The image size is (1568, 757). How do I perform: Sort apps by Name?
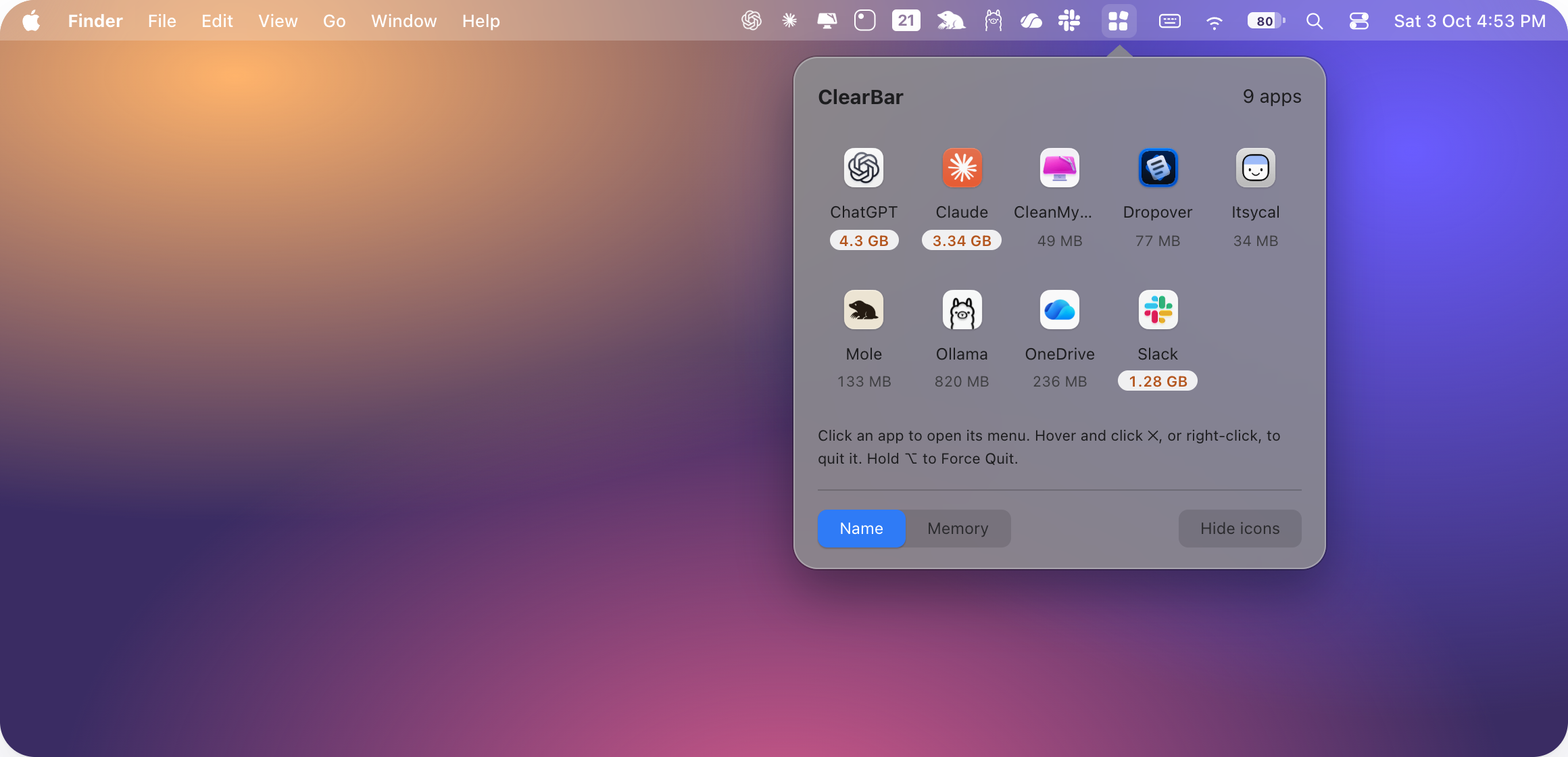[x=861, y=529]
